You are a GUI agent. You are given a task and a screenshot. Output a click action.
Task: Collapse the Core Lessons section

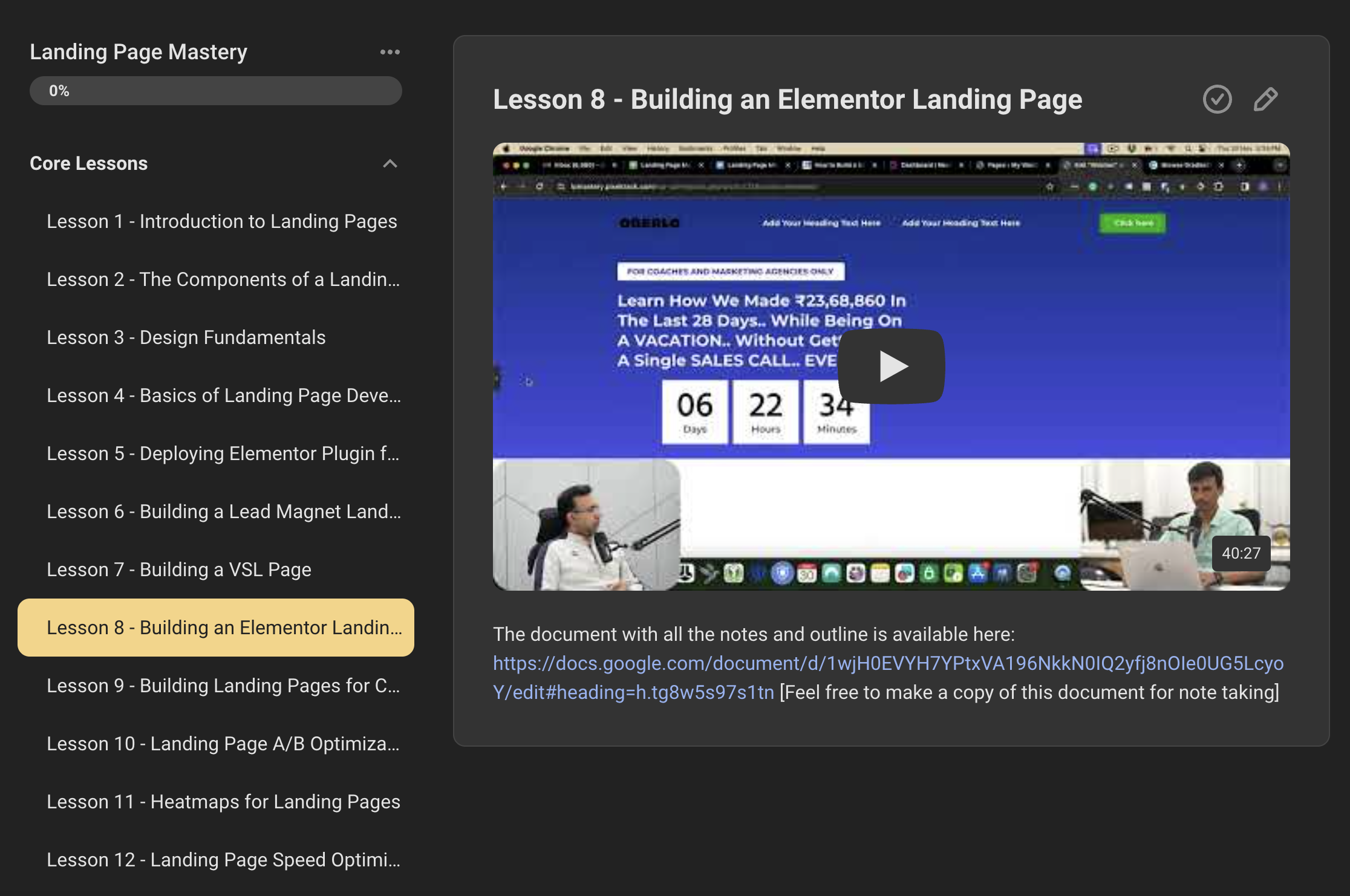[390, 163]
